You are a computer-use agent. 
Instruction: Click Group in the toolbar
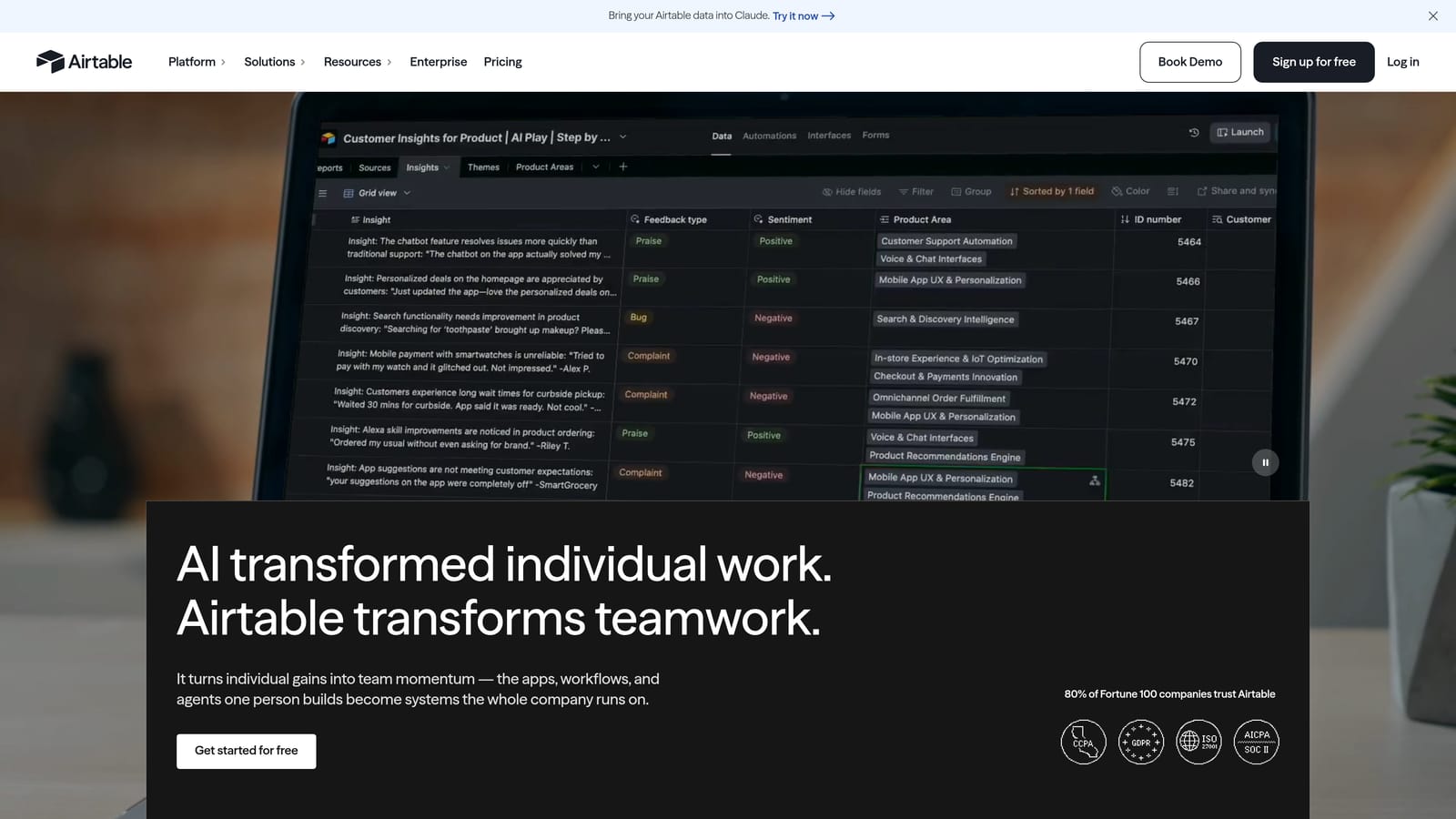(971, 191)
